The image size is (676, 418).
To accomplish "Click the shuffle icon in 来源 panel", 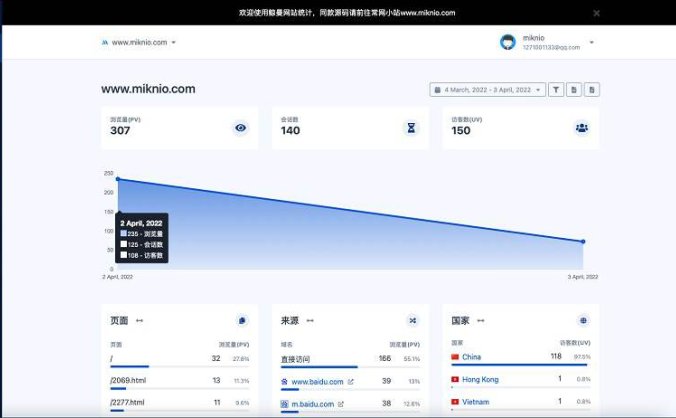I will pos(412,321).
